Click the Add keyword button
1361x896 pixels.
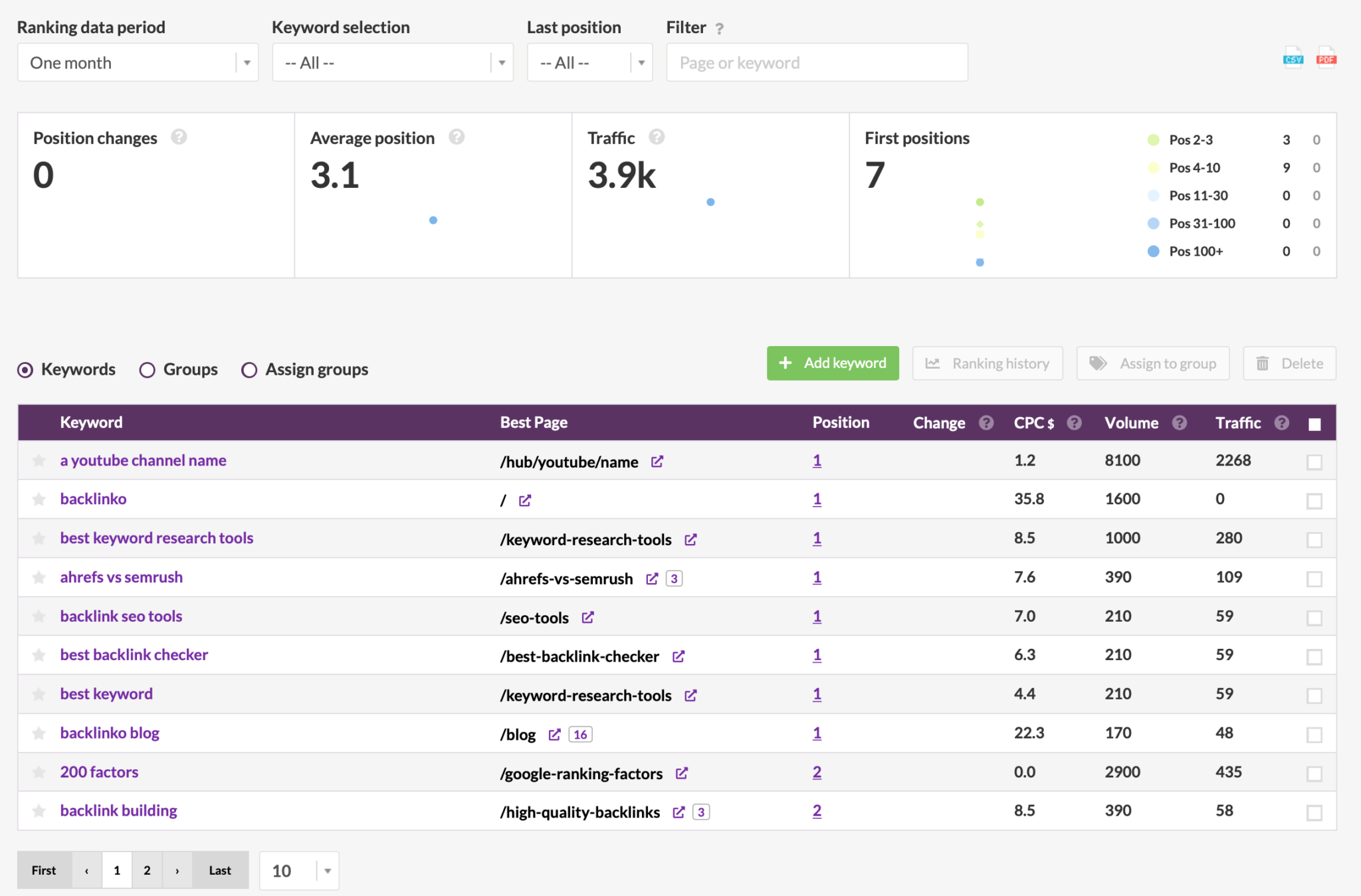coord(834,363)
